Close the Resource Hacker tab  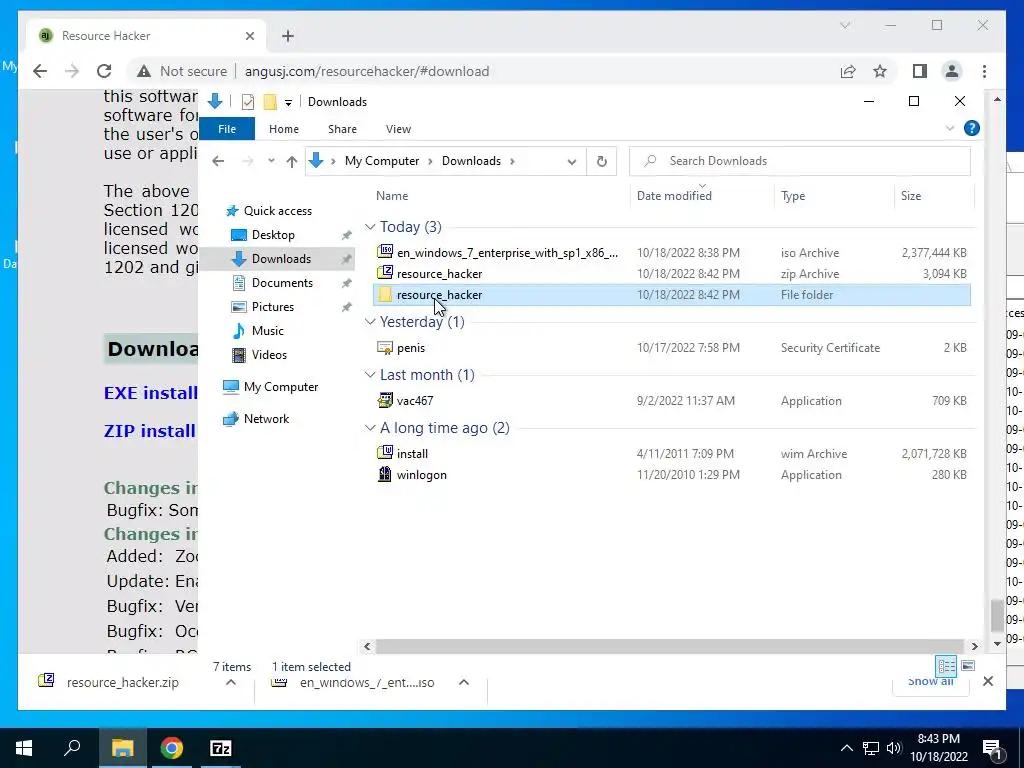pyautogui.click(x=249, y=36)
